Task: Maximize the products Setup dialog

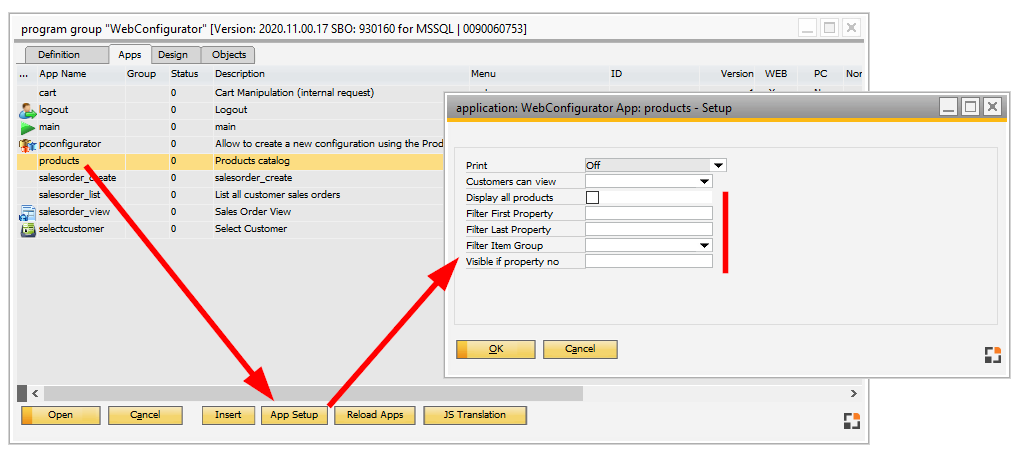Action: [969, 107]
